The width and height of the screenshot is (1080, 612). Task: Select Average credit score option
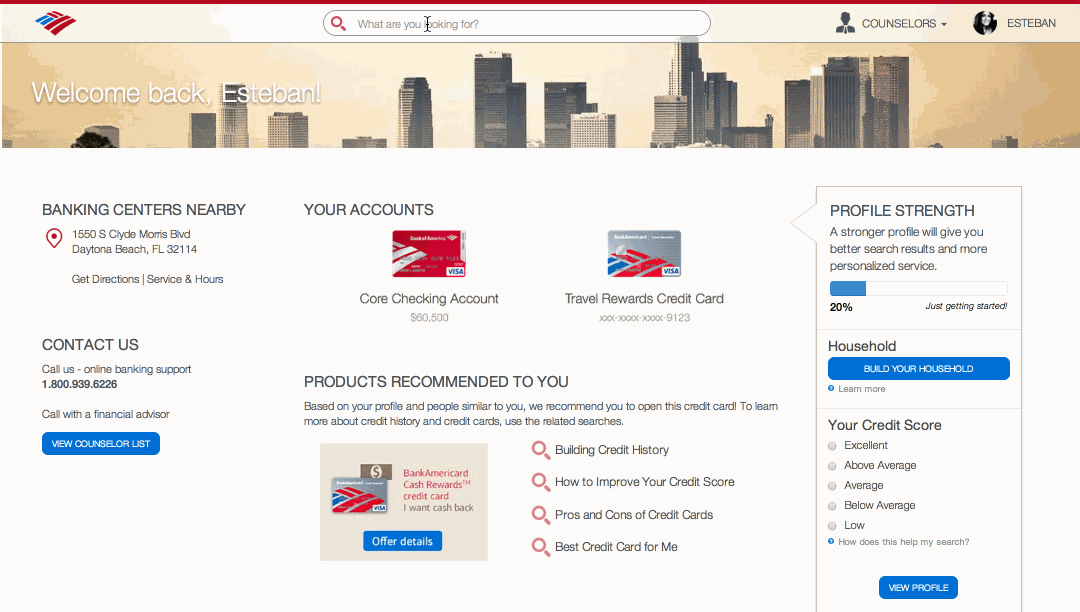(832, 486)
